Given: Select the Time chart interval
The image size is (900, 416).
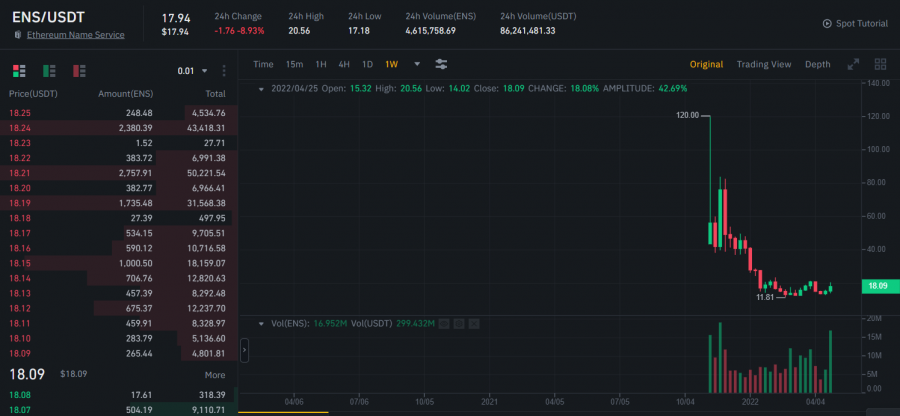Looking at the screenshot, I should pyautogui.click(x=263, y=64).
